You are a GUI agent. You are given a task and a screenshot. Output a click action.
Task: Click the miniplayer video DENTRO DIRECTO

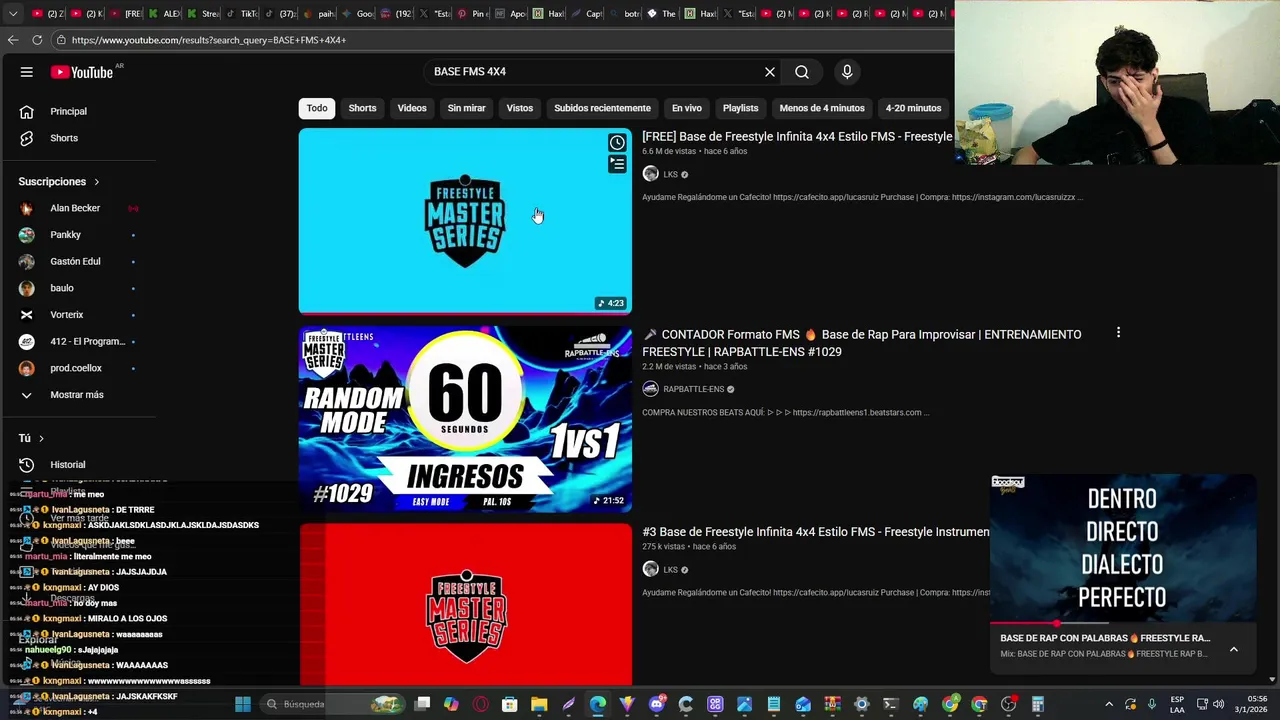(1122, 548)
